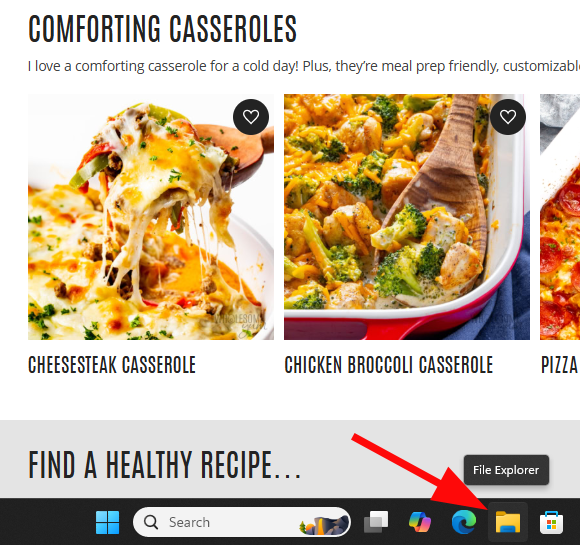Viewport: 580px width, 545px height.
Task: Click the Comforting Casseroles heading
Action: pyautogui.click(x=163, y=29)
